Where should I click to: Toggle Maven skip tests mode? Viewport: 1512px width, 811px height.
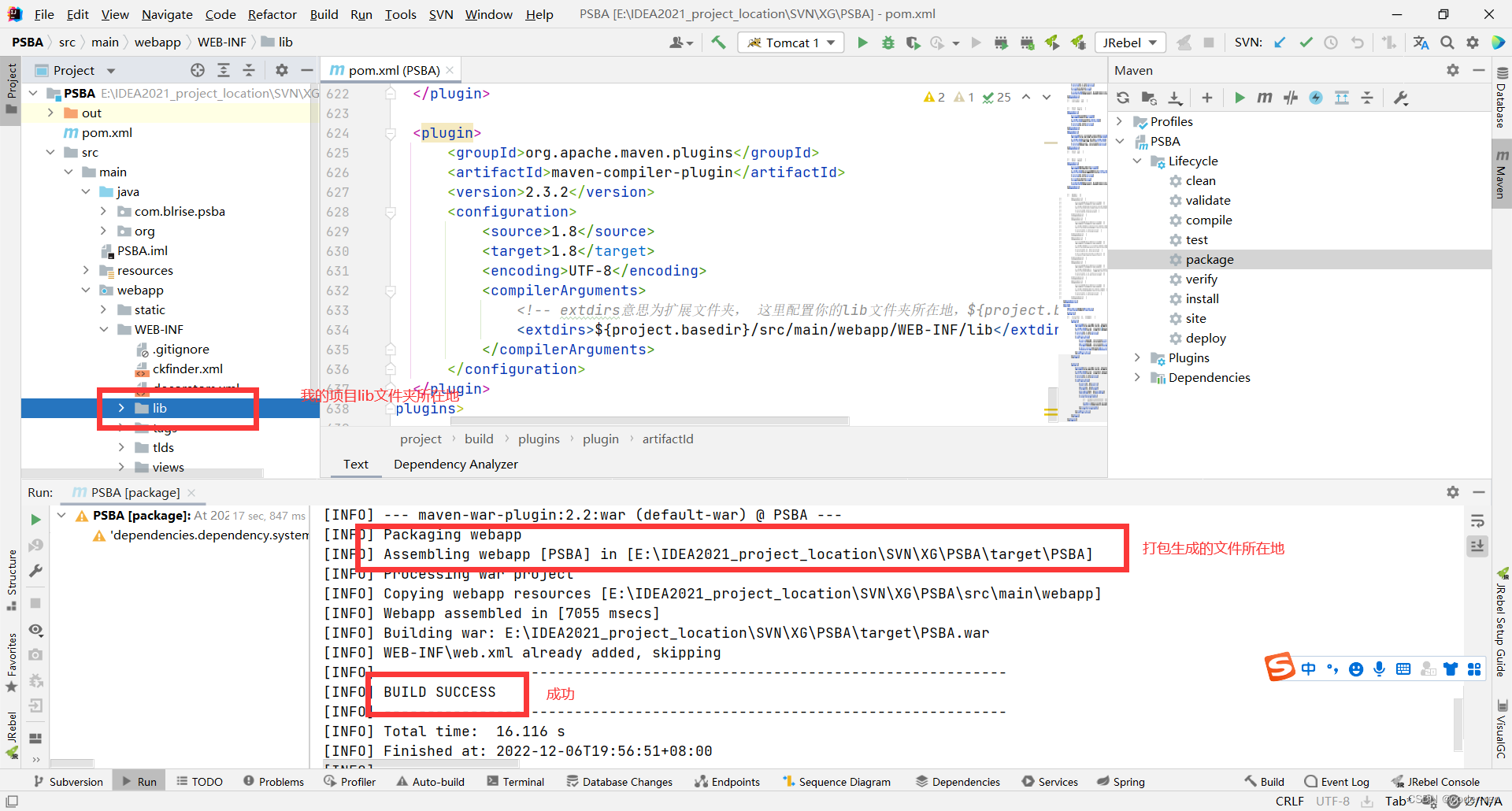click(1316, 98)
